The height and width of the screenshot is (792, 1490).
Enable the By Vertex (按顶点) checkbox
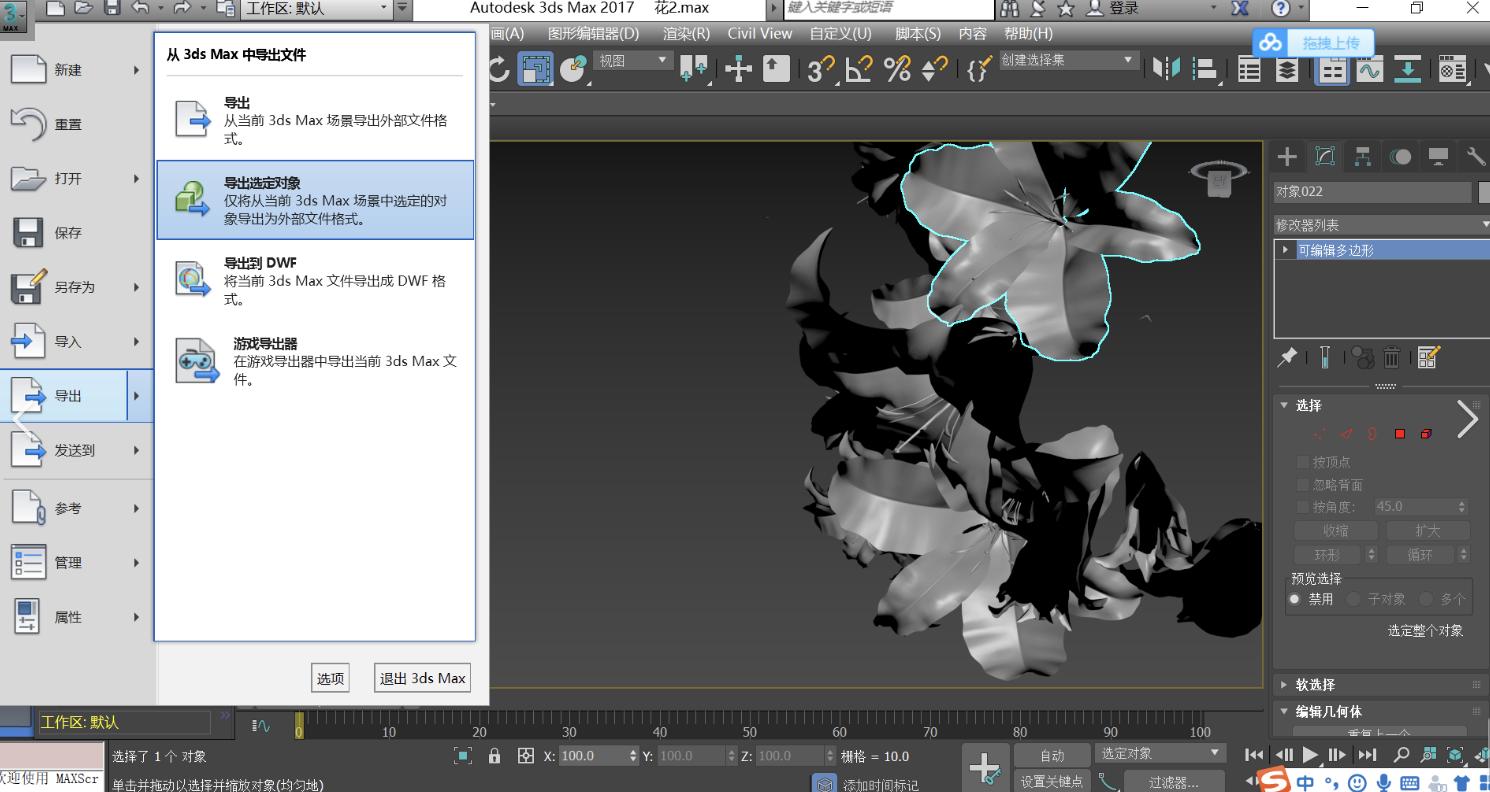click(x=1303, y=462)
